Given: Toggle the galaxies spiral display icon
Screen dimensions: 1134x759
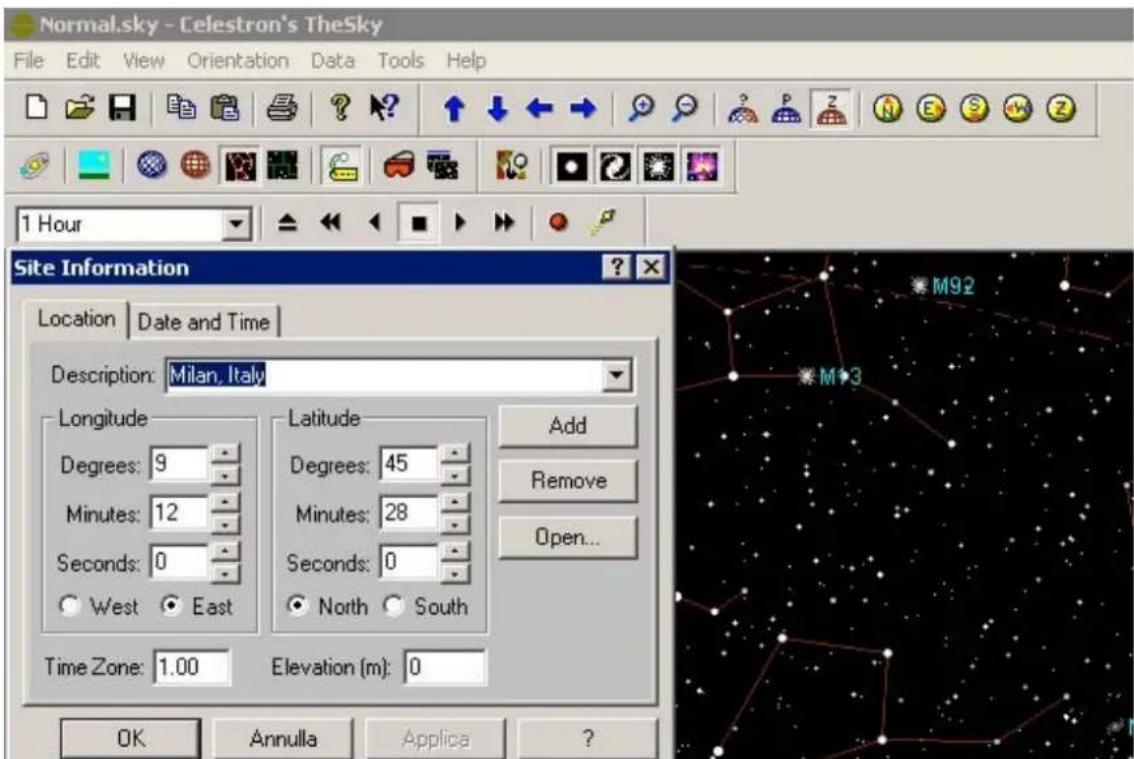Looking at the screenshot, I should [x=614, y=166].
